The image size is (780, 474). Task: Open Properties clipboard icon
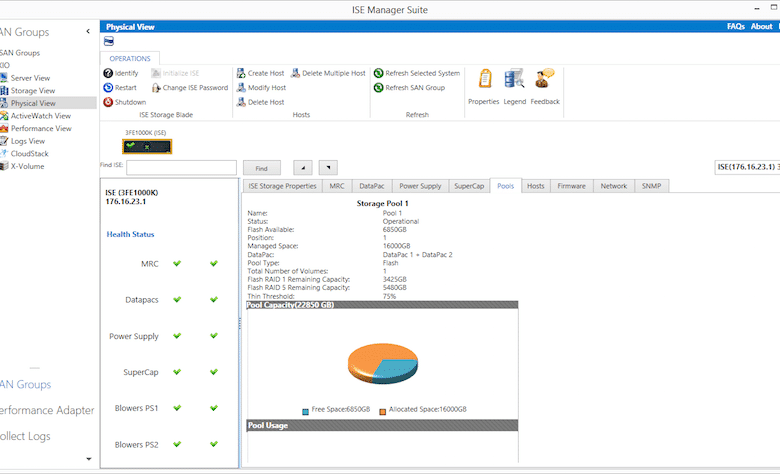pyautogui.click(x=485, y=79)
